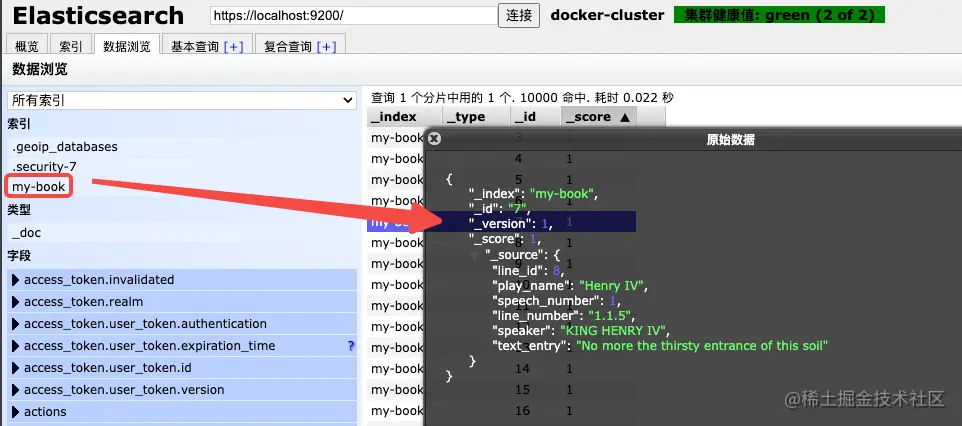Expand the actions field
This screenshot has height=426, width=962.
click(182, 412)
